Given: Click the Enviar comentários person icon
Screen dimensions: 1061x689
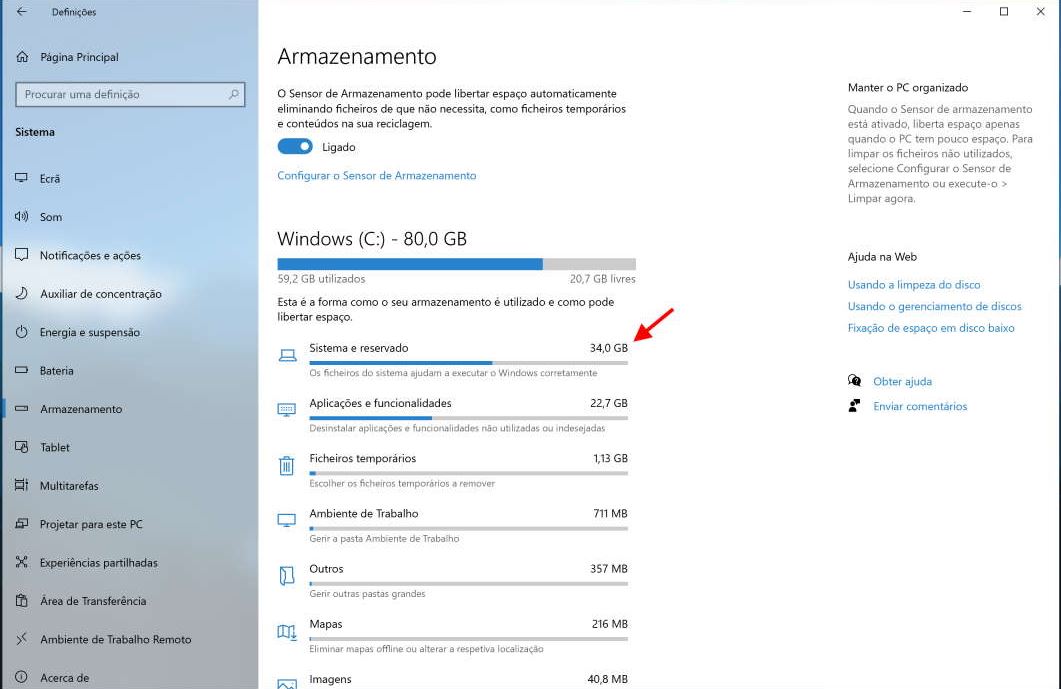Looking at the screenshot, I should (855, 405).
